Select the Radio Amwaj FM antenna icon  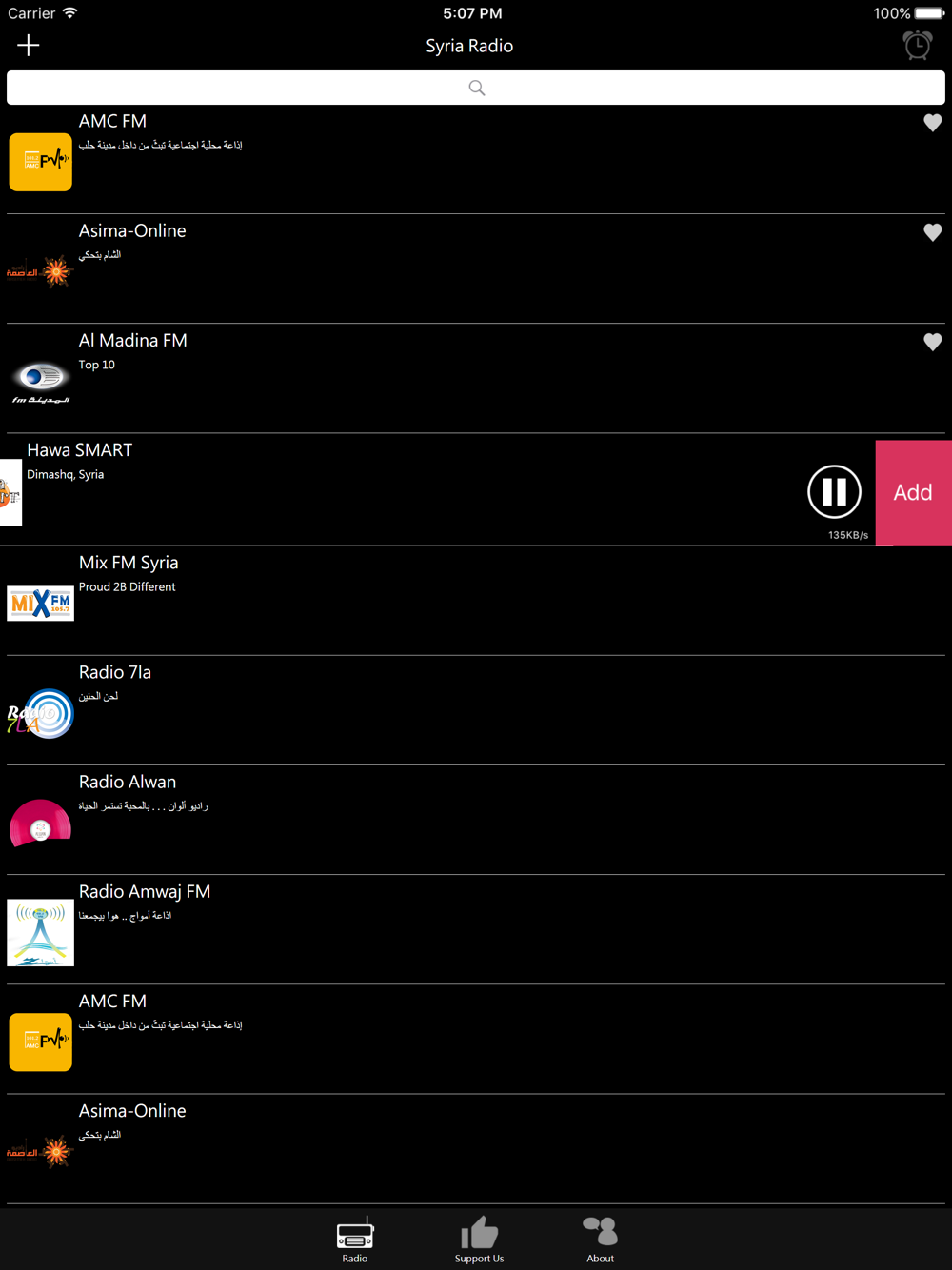(x=41, y=933)
